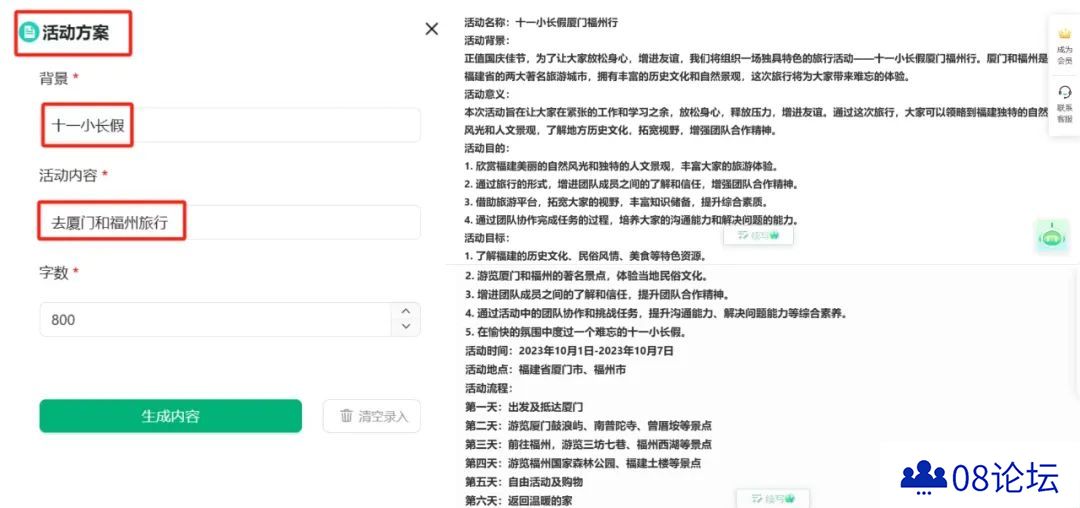Click the 续写 button near 第六天 line
1080x508 pixels.
pyautogui.click(x=773, y=498)
